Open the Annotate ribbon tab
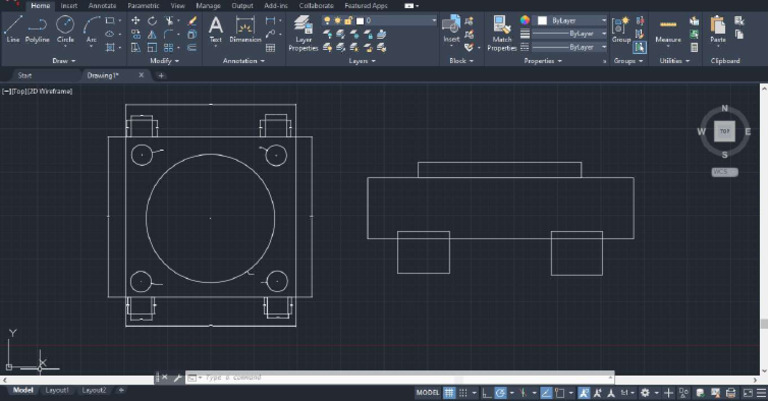This screenshot has width=768, height=401. click(102, 5)
